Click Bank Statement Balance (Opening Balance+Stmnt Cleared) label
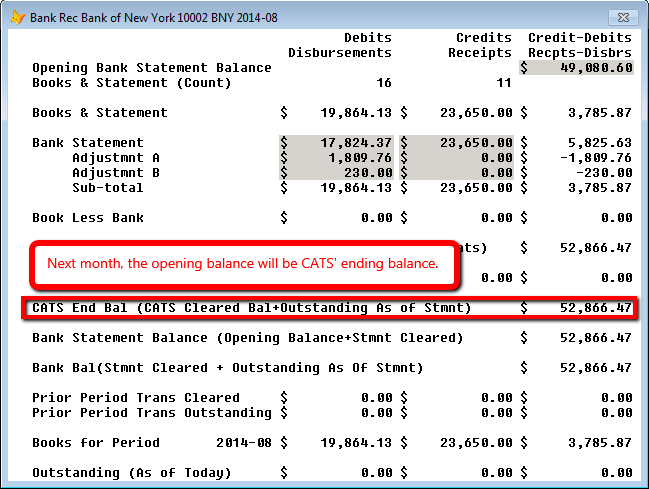The image size is (649, 489). [x=248, y=337]
